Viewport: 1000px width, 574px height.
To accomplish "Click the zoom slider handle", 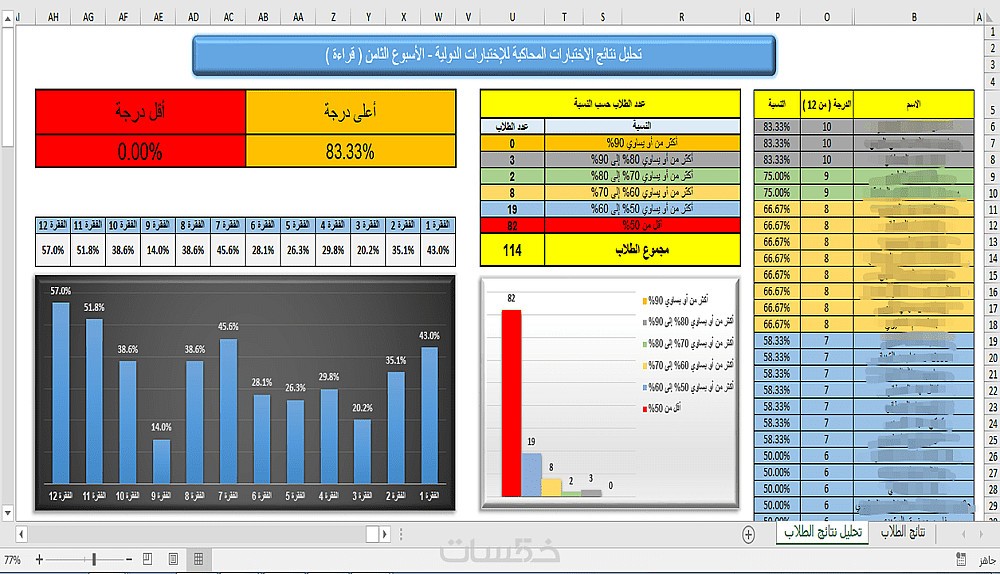I will (94, 559).
